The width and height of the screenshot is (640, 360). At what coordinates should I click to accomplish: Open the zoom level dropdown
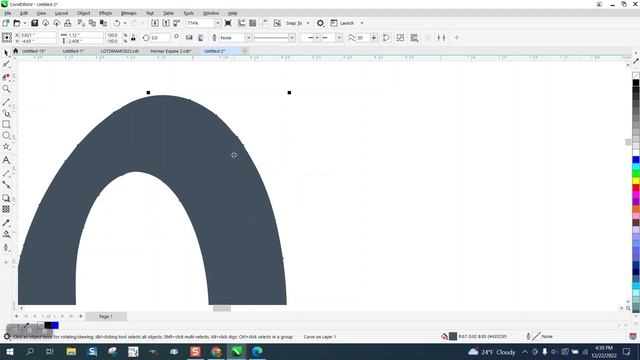(x=217, y=23)
